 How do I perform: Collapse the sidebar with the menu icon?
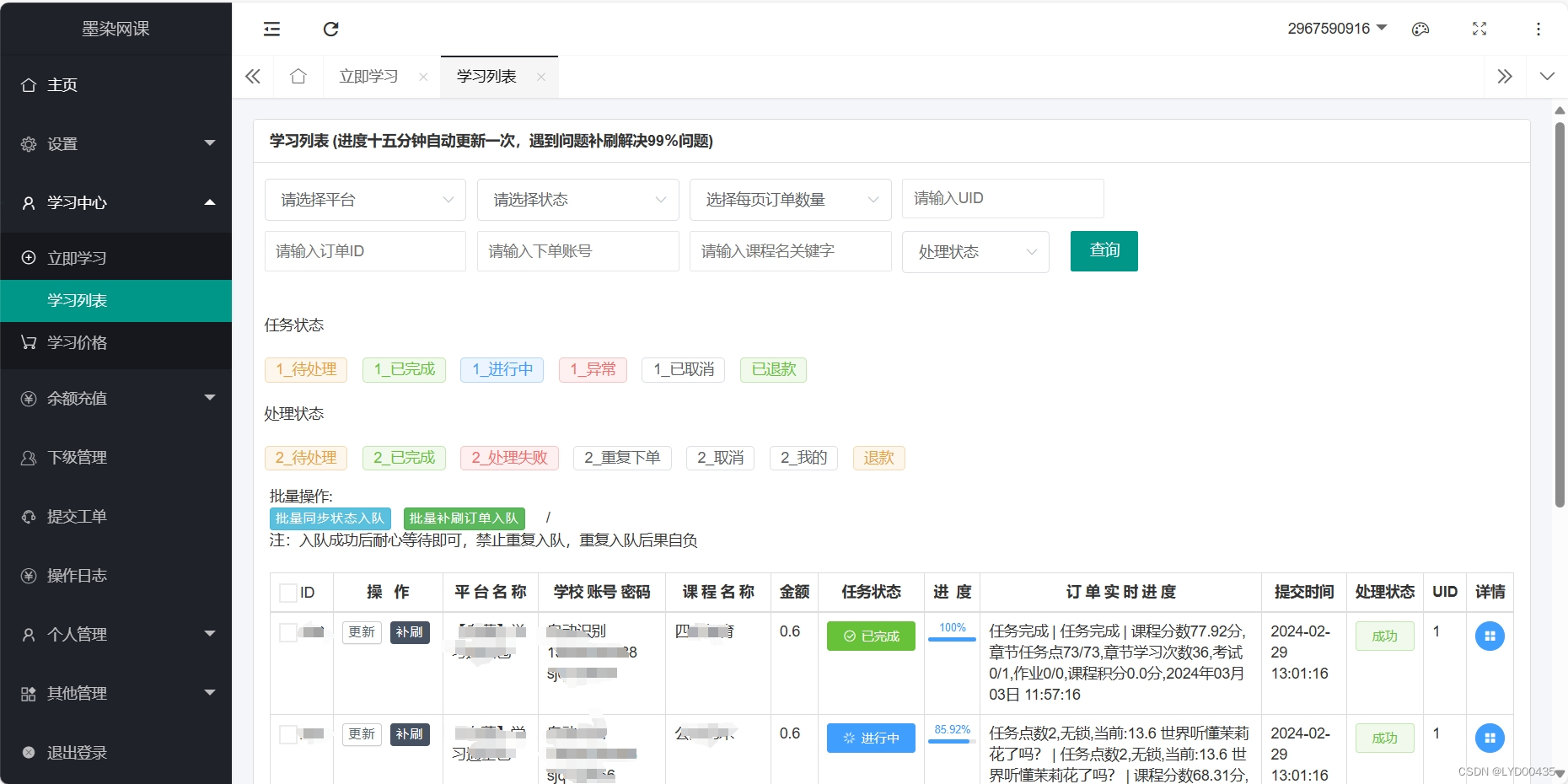tap(271, 29)
